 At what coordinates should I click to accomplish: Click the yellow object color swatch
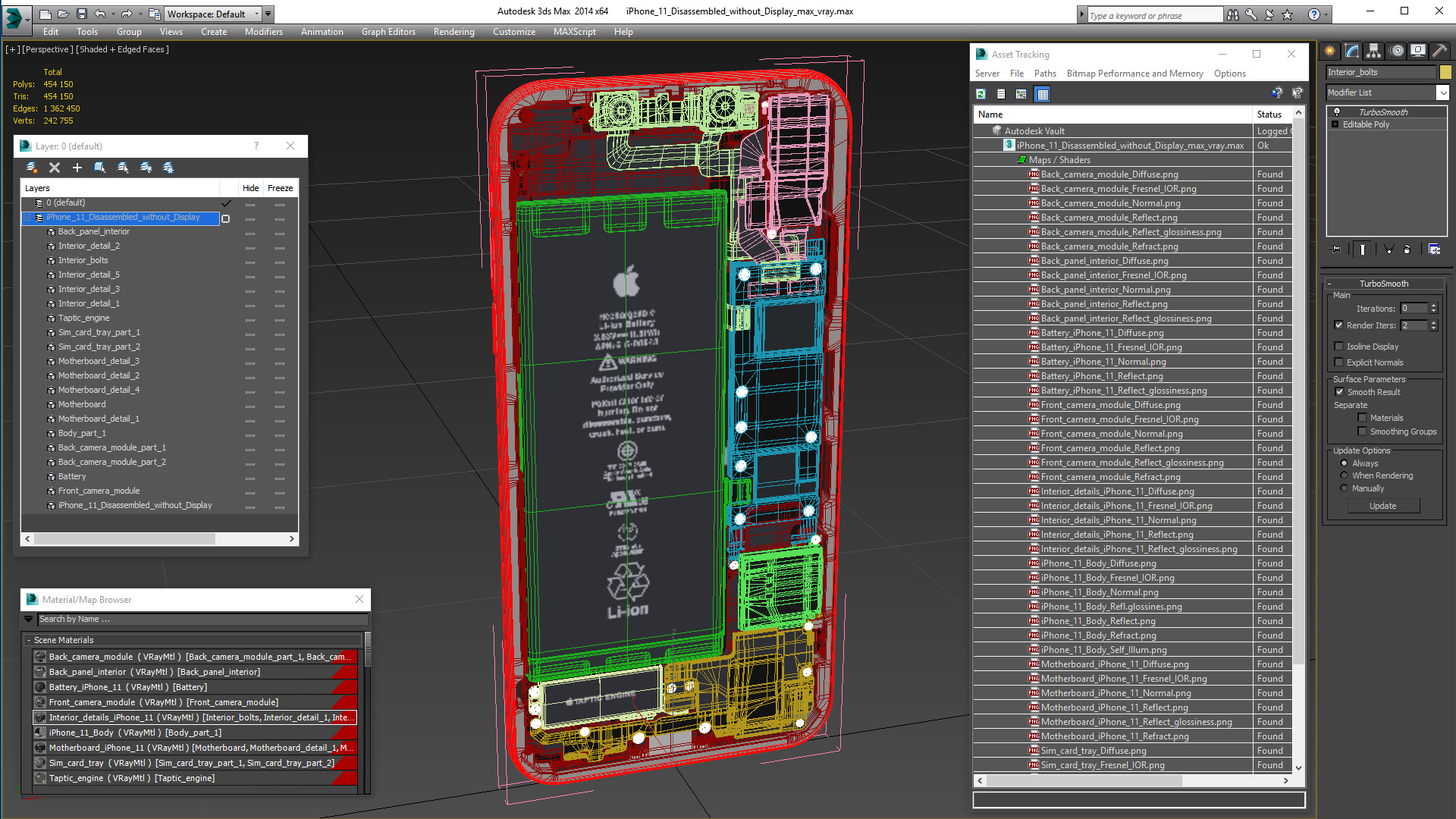[1445, 72]
